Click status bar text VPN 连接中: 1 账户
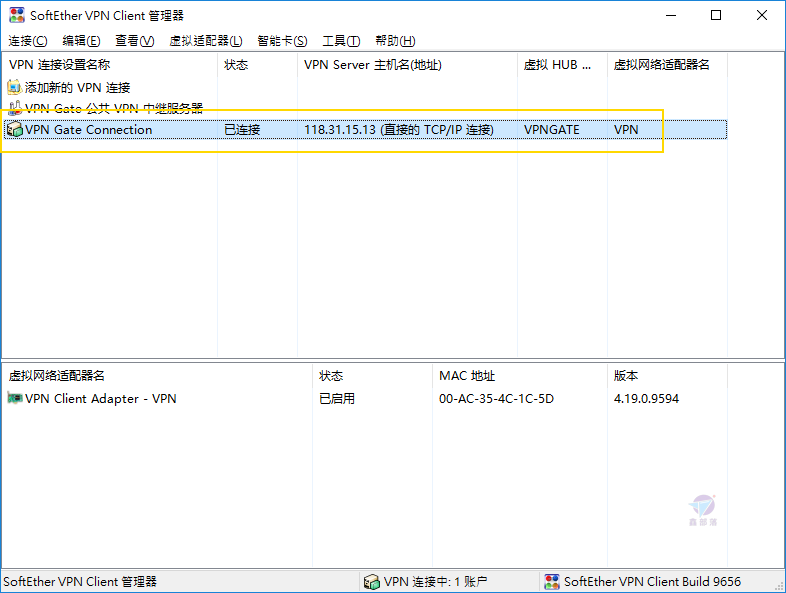 click(435, 581)
